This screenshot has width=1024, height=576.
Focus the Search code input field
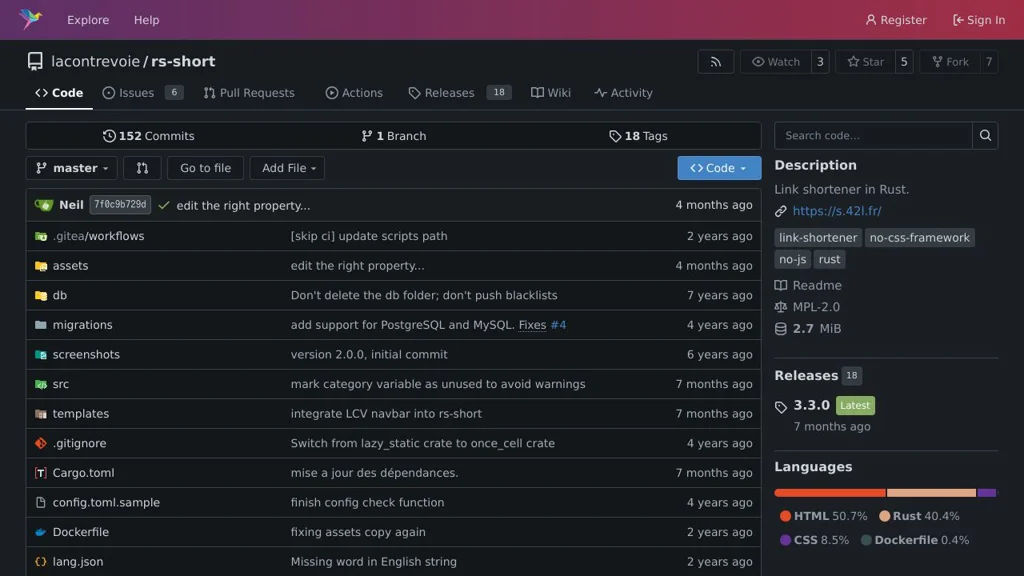pos(873,136)
